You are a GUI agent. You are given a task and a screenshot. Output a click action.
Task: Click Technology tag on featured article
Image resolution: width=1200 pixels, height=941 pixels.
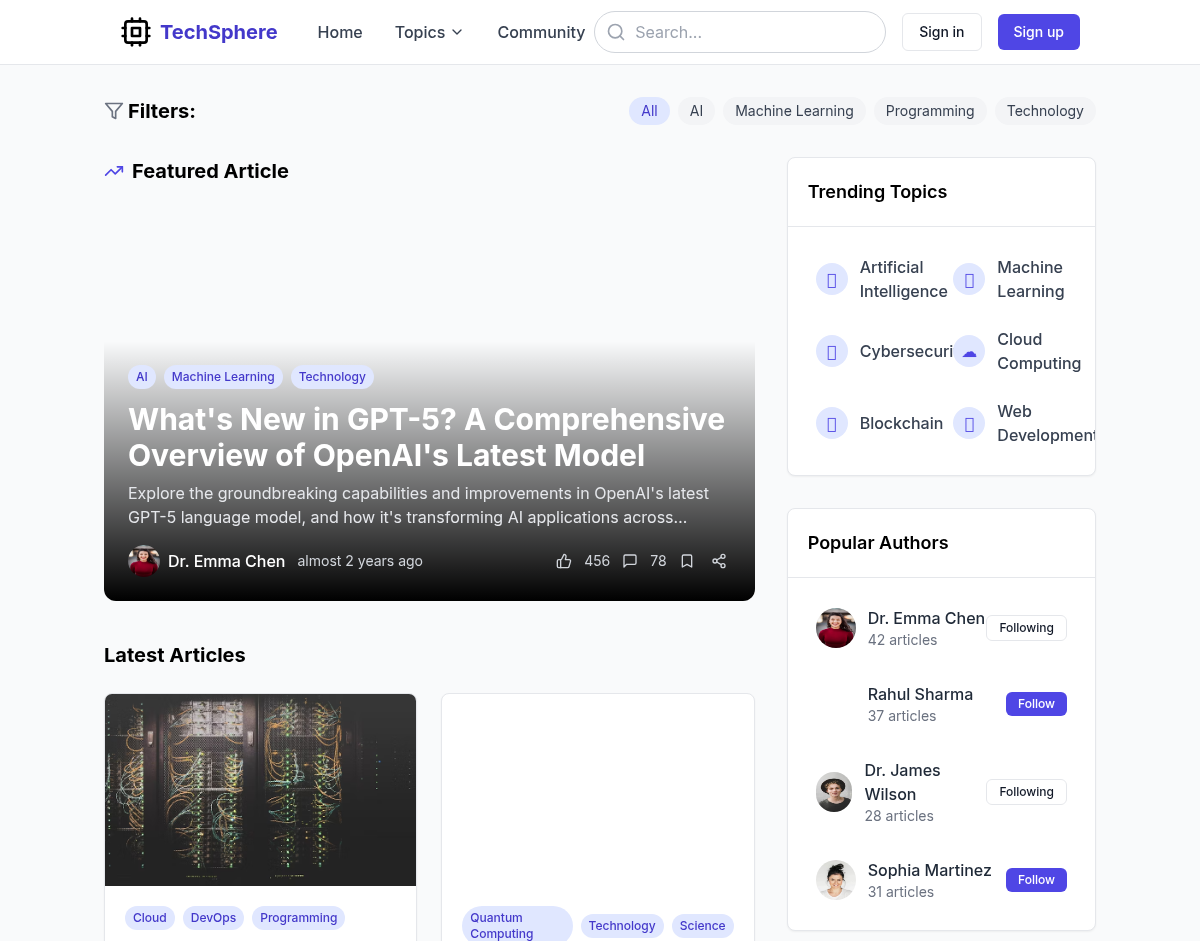[x=332, y=377]
